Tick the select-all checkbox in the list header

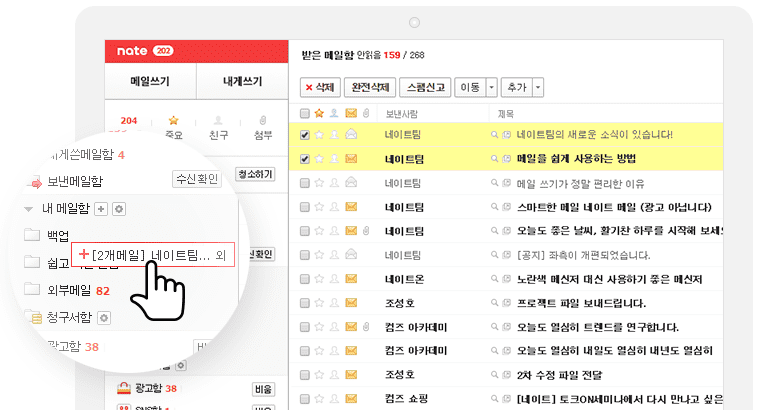305,113
